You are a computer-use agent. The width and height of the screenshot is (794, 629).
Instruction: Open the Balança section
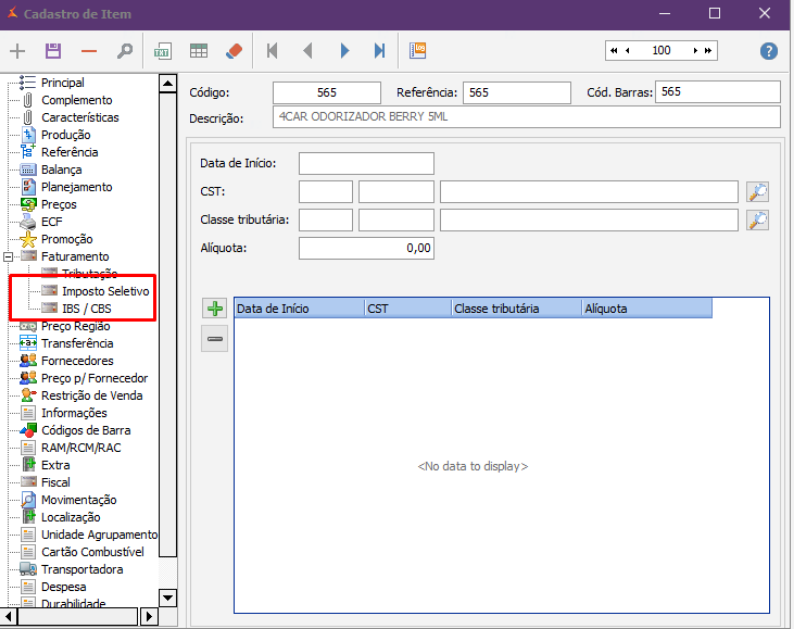(61, 170)
